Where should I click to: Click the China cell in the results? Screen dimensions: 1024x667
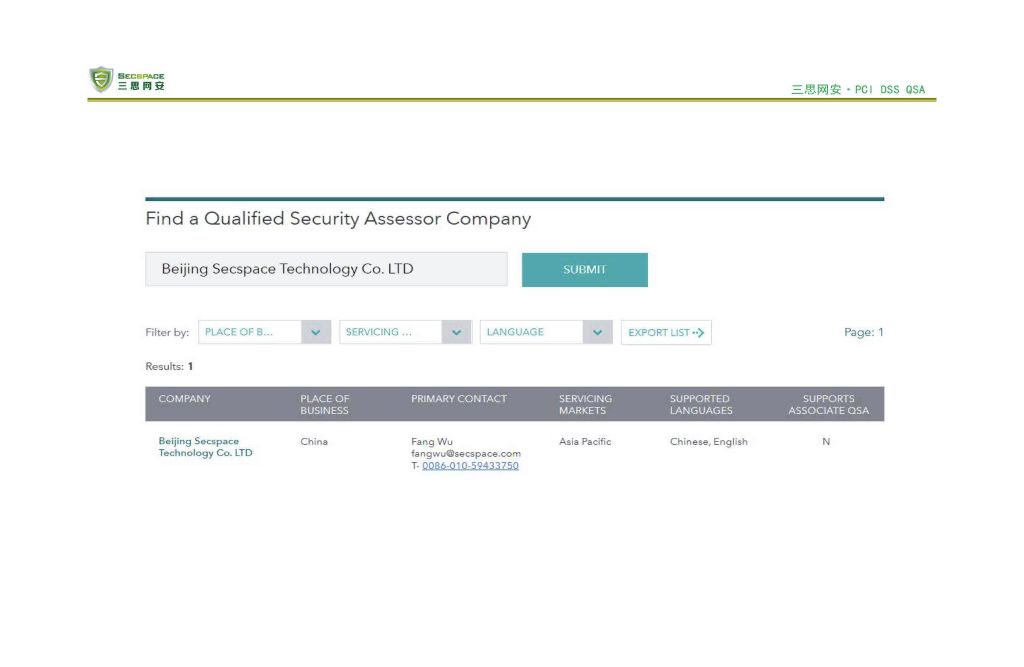tap(314, 442)
